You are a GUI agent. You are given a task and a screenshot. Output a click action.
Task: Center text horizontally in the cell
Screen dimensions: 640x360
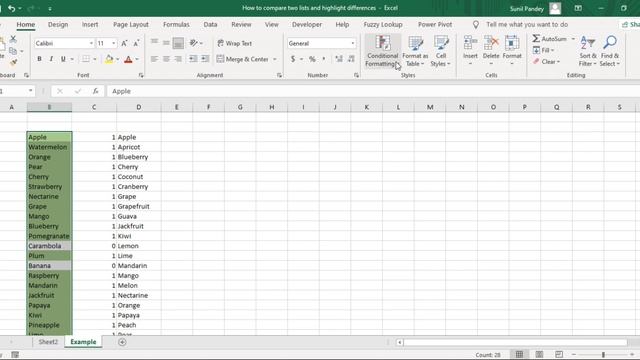[166, 59]
